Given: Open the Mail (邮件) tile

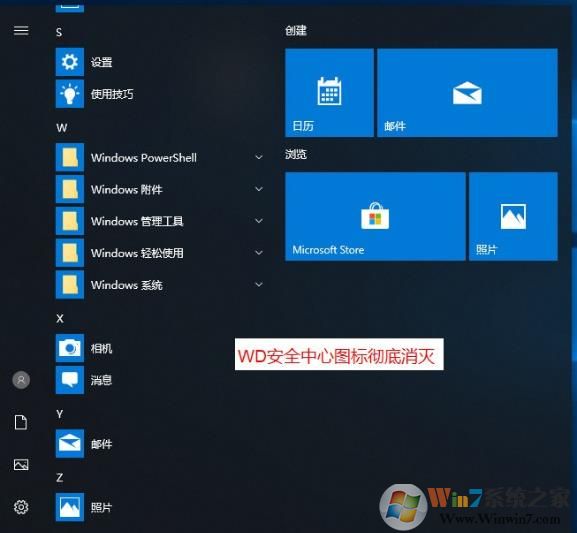Looking at the screenshot, I should click(467, 93).
